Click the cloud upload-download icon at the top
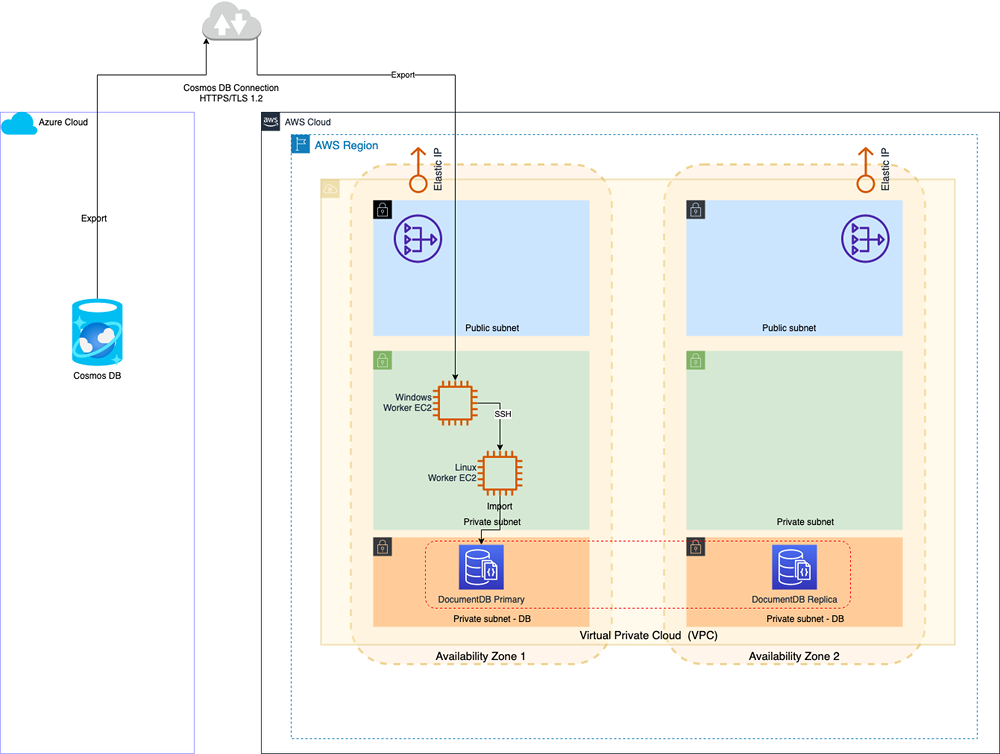1000x754 pixels. tap(231, 22)
